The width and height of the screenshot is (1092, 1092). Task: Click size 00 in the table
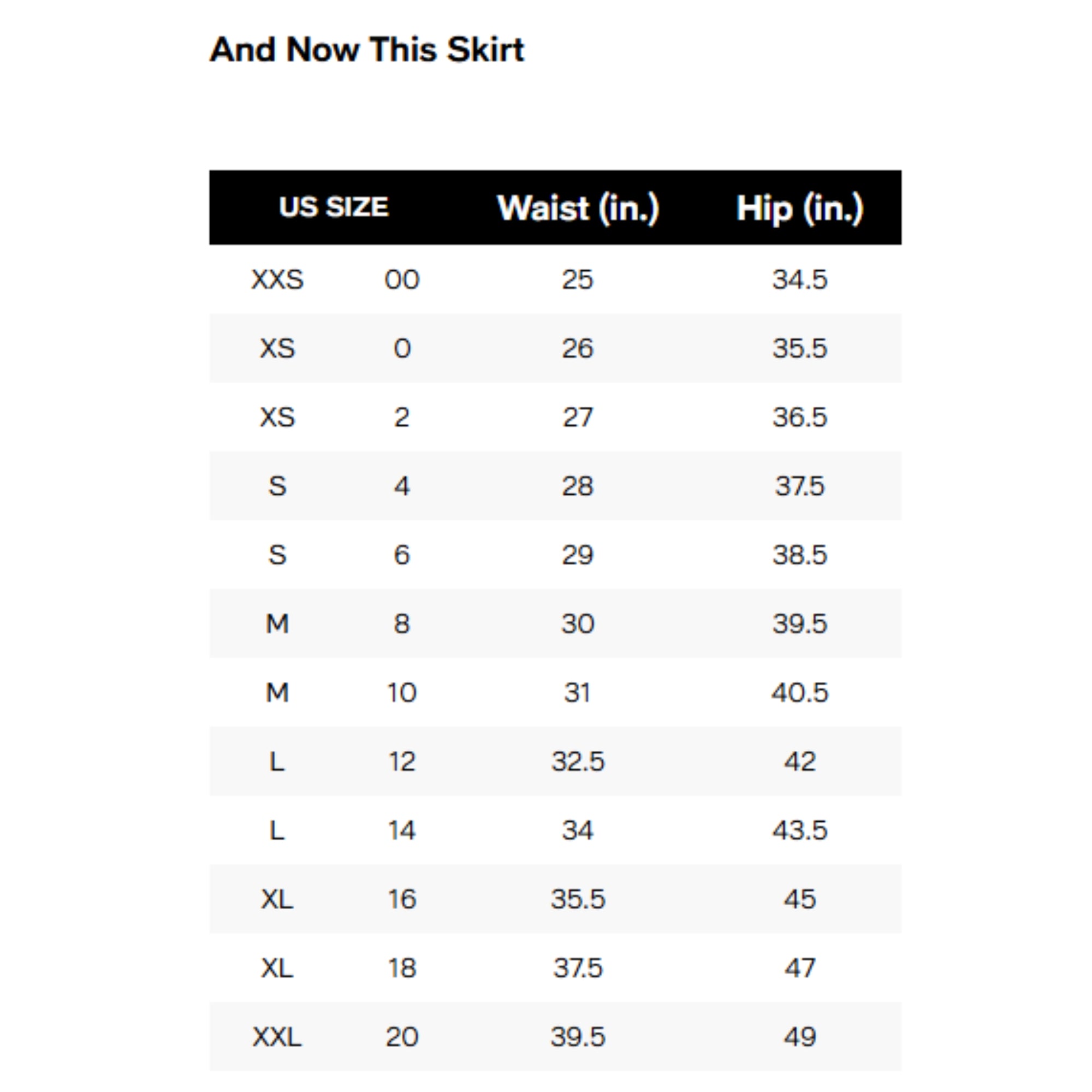(x=402, y=279)
